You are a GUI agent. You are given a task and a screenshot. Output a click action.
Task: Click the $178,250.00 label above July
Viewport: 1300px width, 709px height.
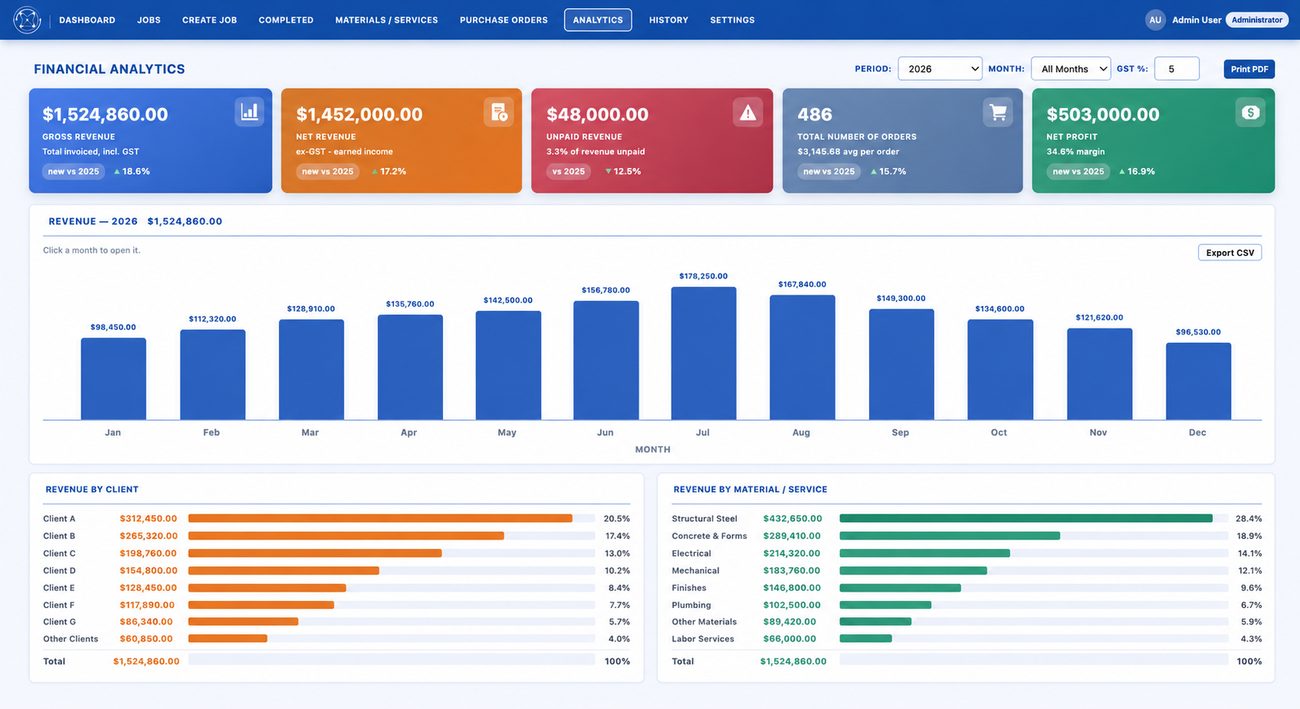(704, 276)
